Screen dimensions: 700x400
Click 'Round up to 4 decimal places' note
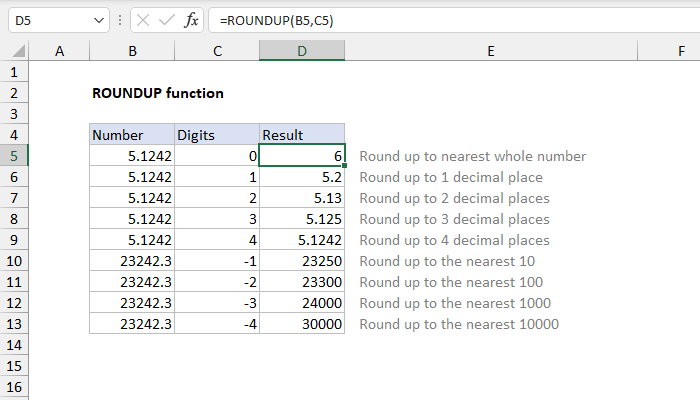click(454, 240)
